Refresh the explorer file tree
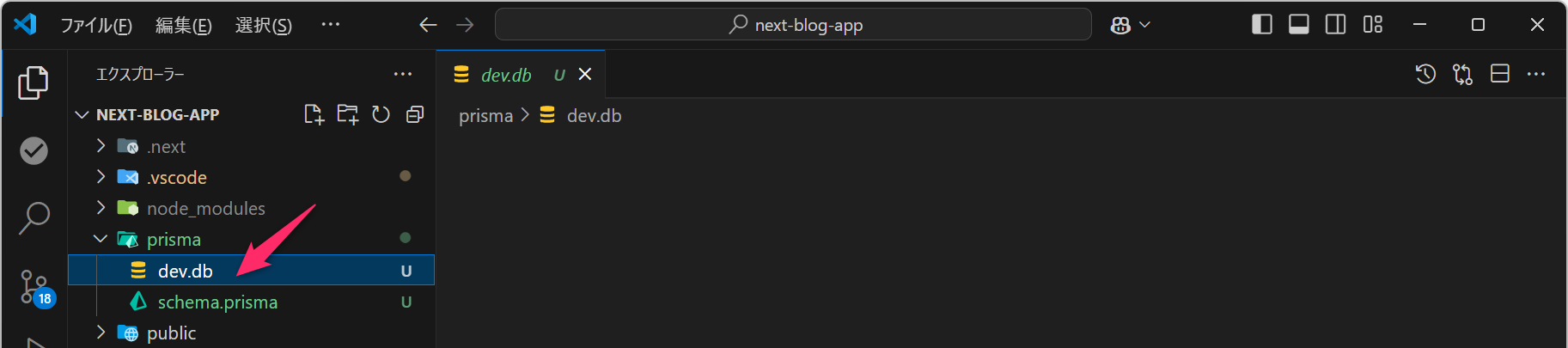The width and height of the screenshot is (1568, 348). [x=381, y=114]
